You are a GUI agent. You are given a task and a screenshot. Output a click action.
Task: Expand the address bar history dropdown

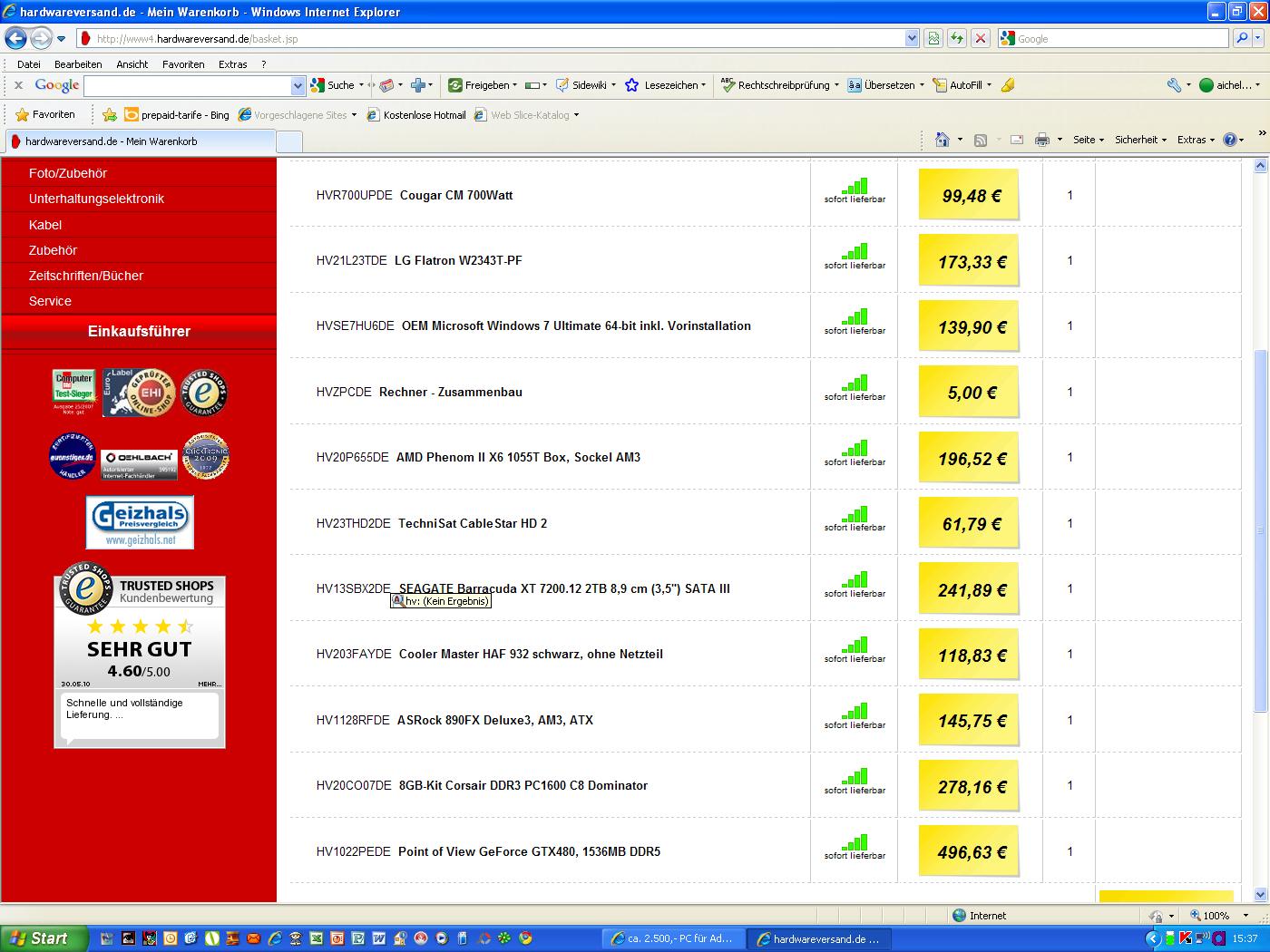[912, 38]
